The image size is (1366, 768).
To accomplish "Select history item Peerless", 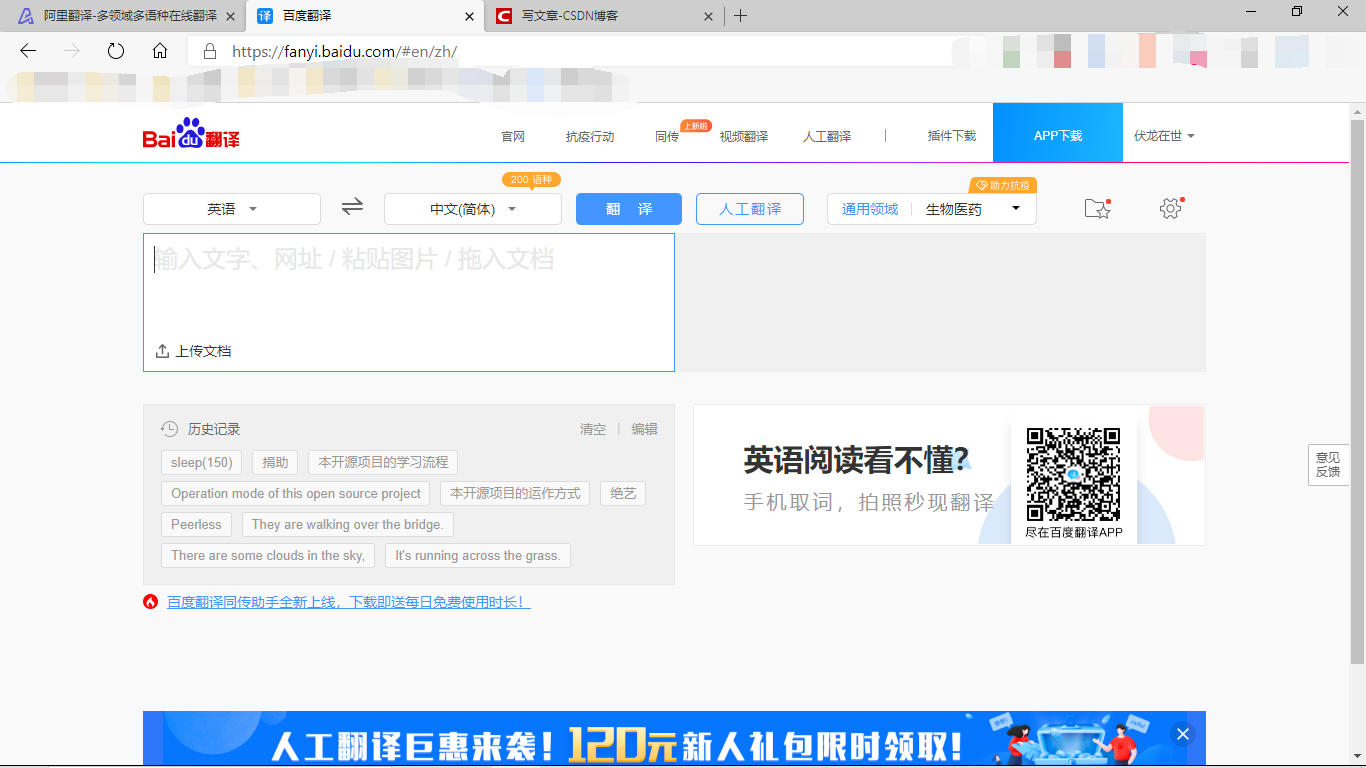I will click(196, 524).
